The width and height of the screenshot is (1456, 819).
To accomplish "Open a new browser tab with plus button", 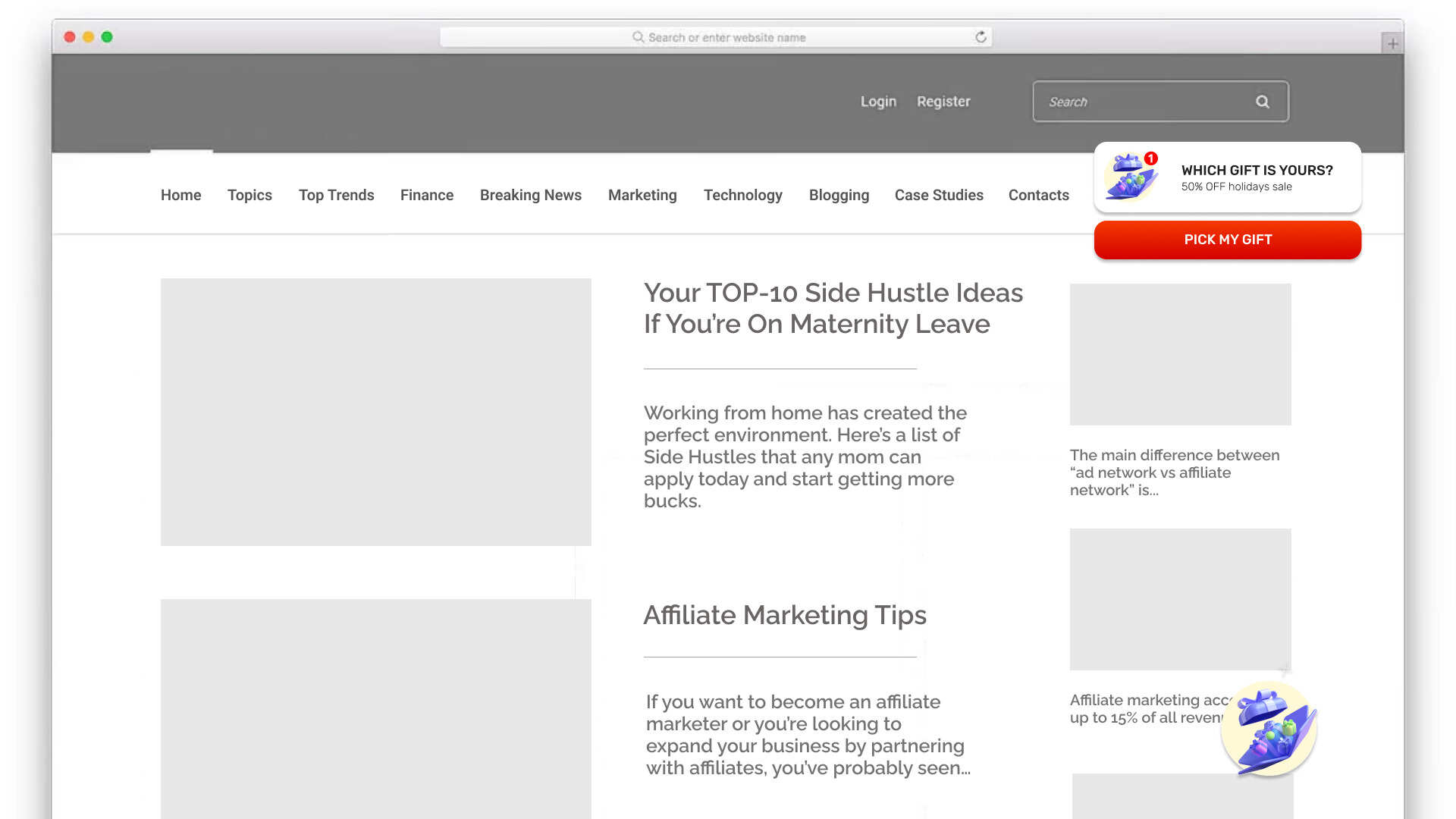I will click(1392, 44).
